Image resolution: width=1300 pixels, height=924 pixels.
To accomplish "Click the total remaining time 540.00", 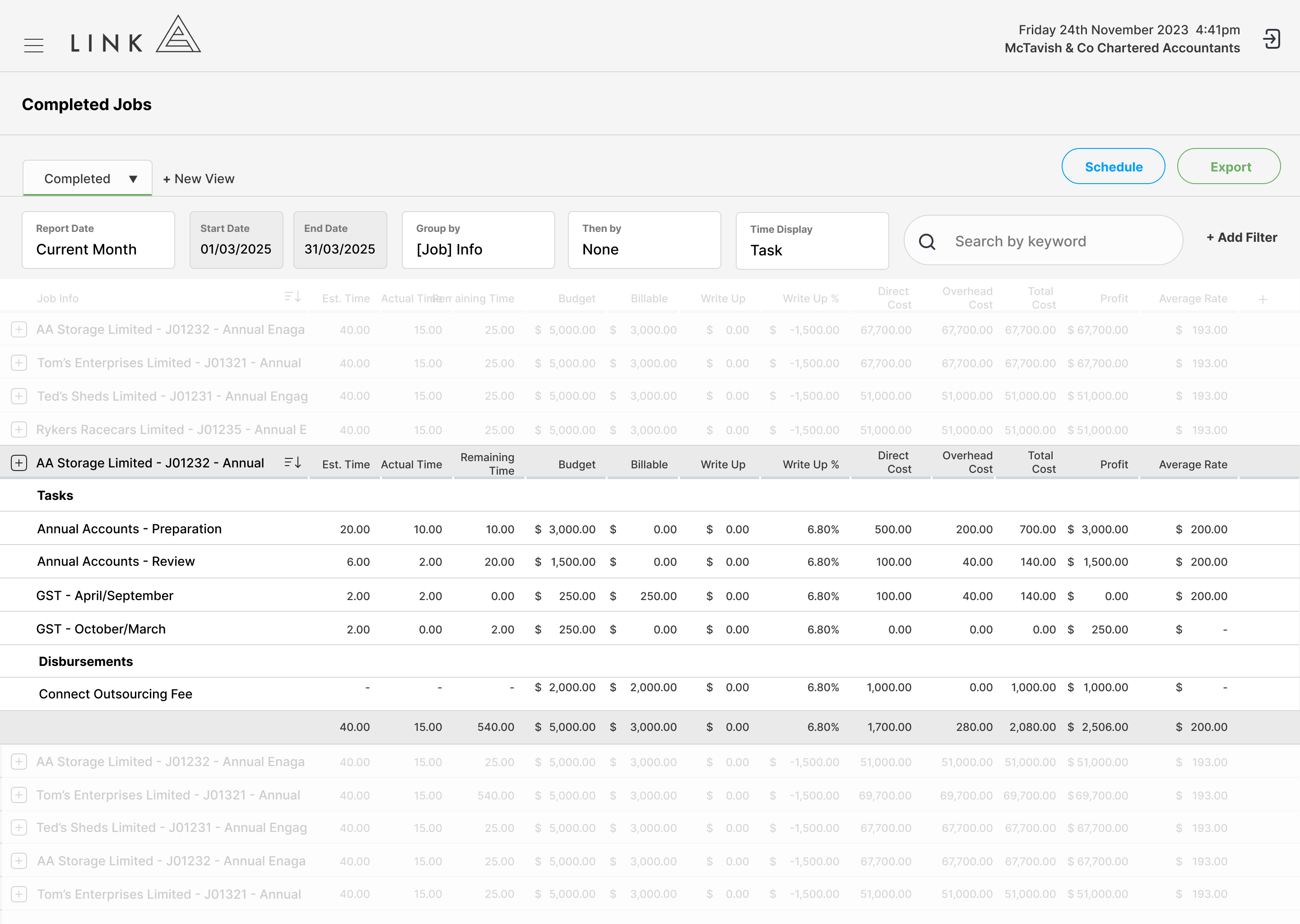I will pyautogui.click(x=496, y=726).
